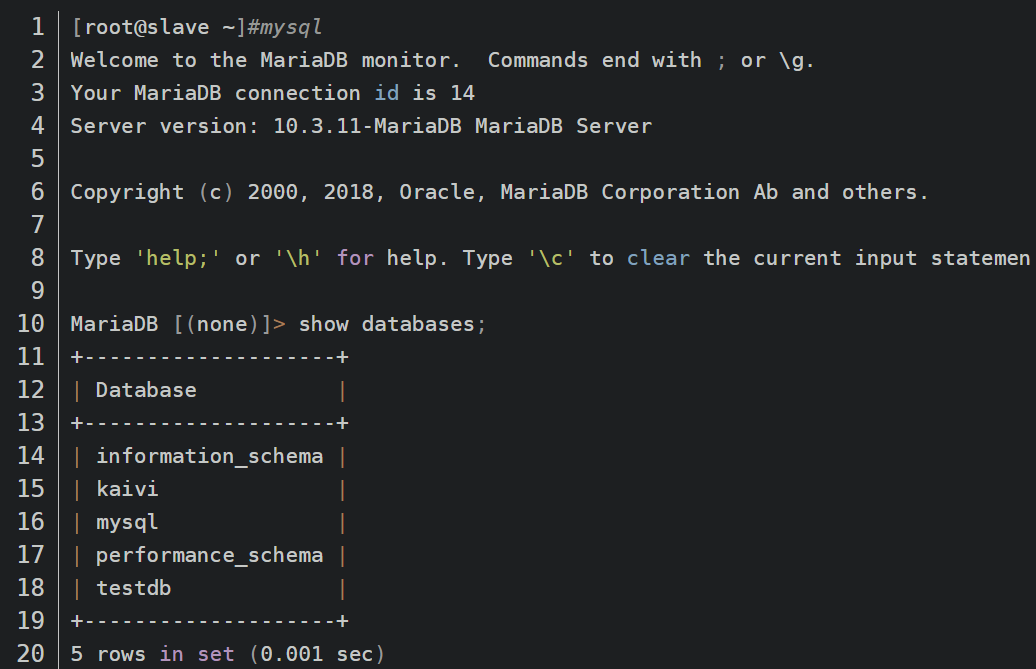1036x669 pixels.
Task: Click the kaivi database name
Action: point(127,489)
